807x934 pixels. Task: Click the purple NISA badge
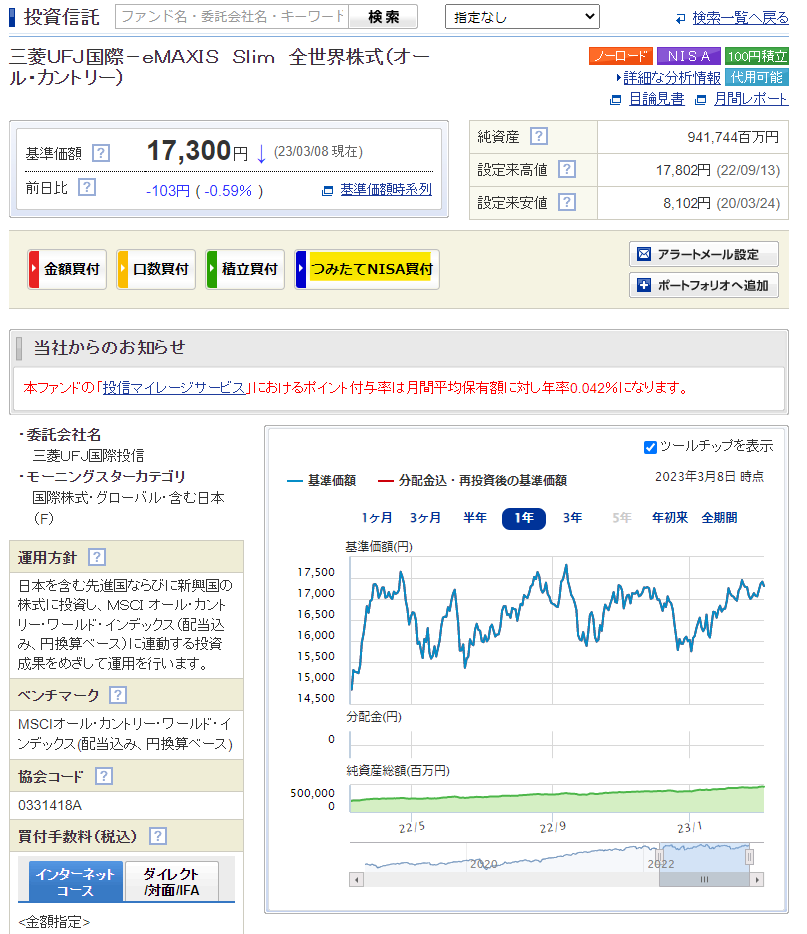pyautogui.click(x=688, y=56)
